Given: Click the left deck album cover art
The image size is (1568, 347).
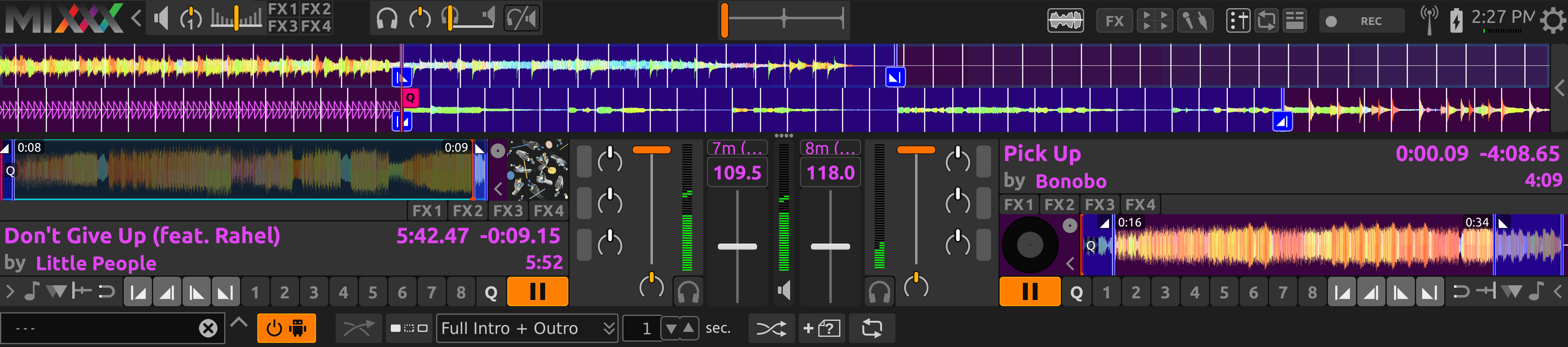Looking at the screenshot, I should tap(537, 170).
